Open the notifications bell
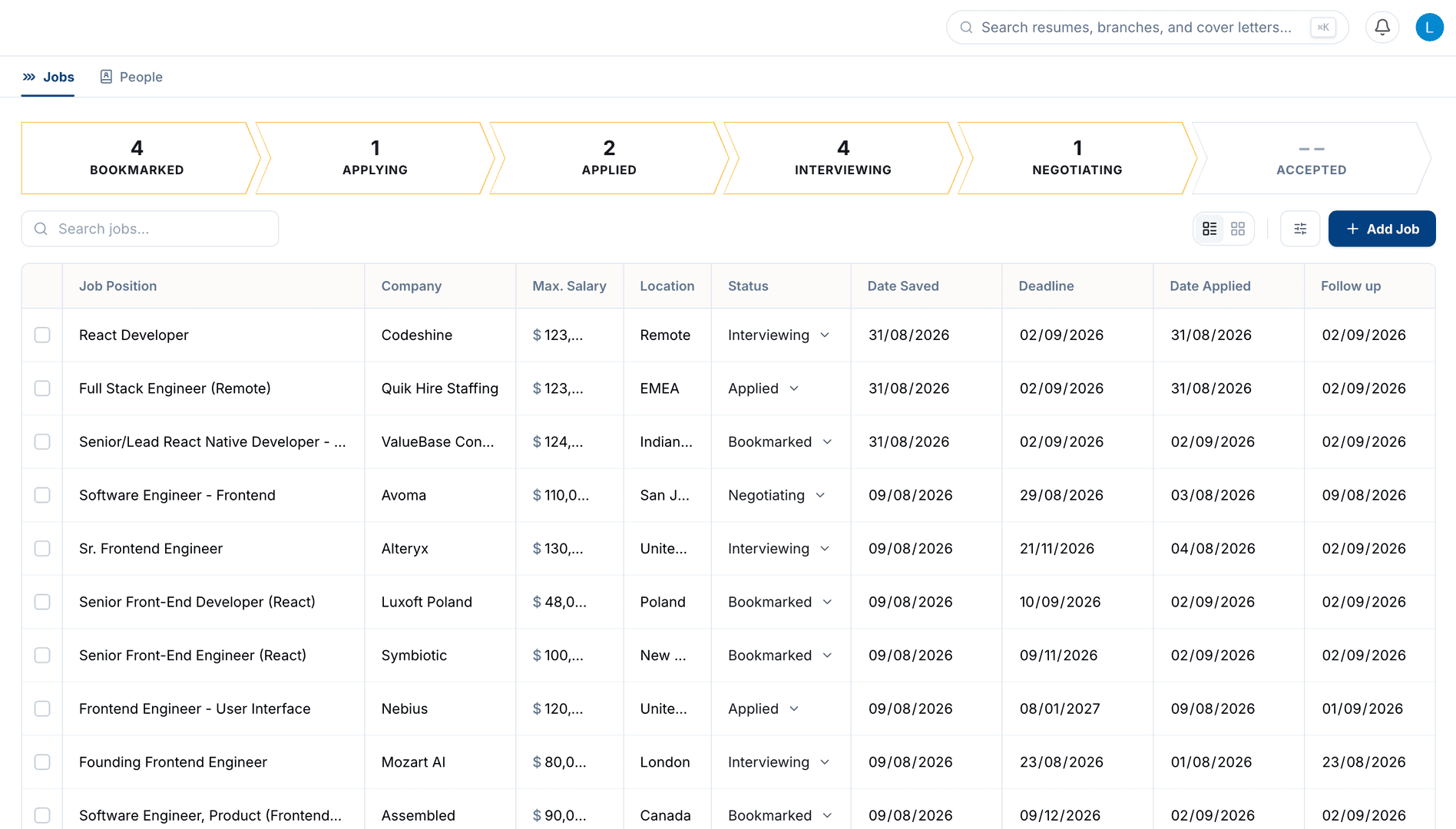The width and height of the screenshot is (1456, 829). click(1382, 28)
